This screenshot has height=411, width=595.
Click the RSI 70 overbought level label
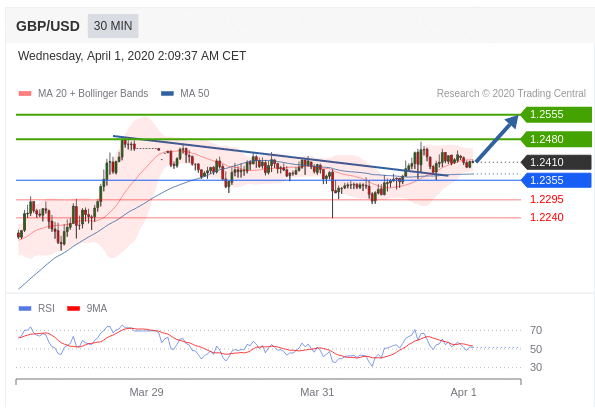pyautogui.click(x=536, y=330)
